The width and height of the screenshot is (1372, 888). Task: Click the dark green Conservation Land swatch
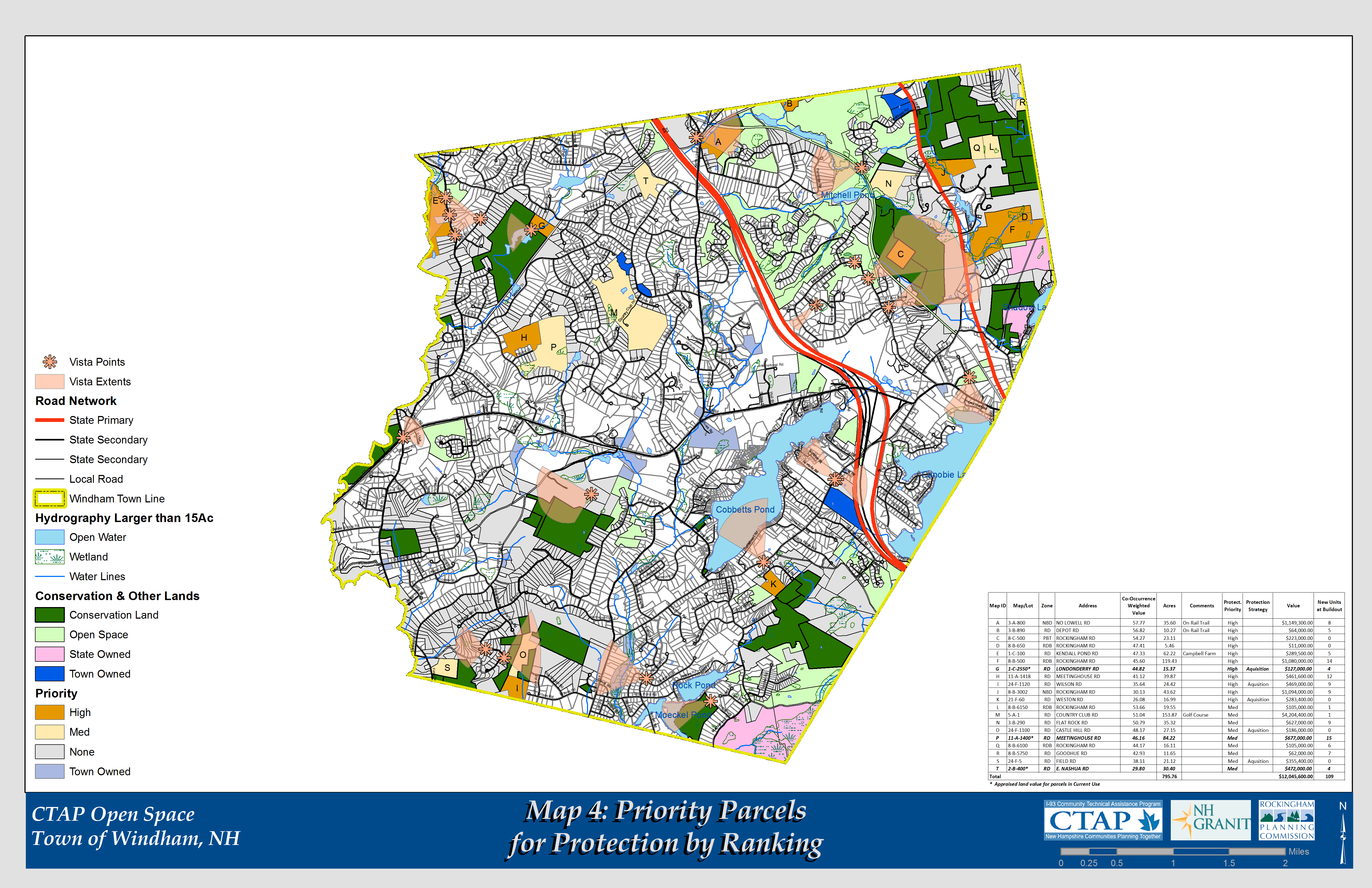tap(49, 615)
